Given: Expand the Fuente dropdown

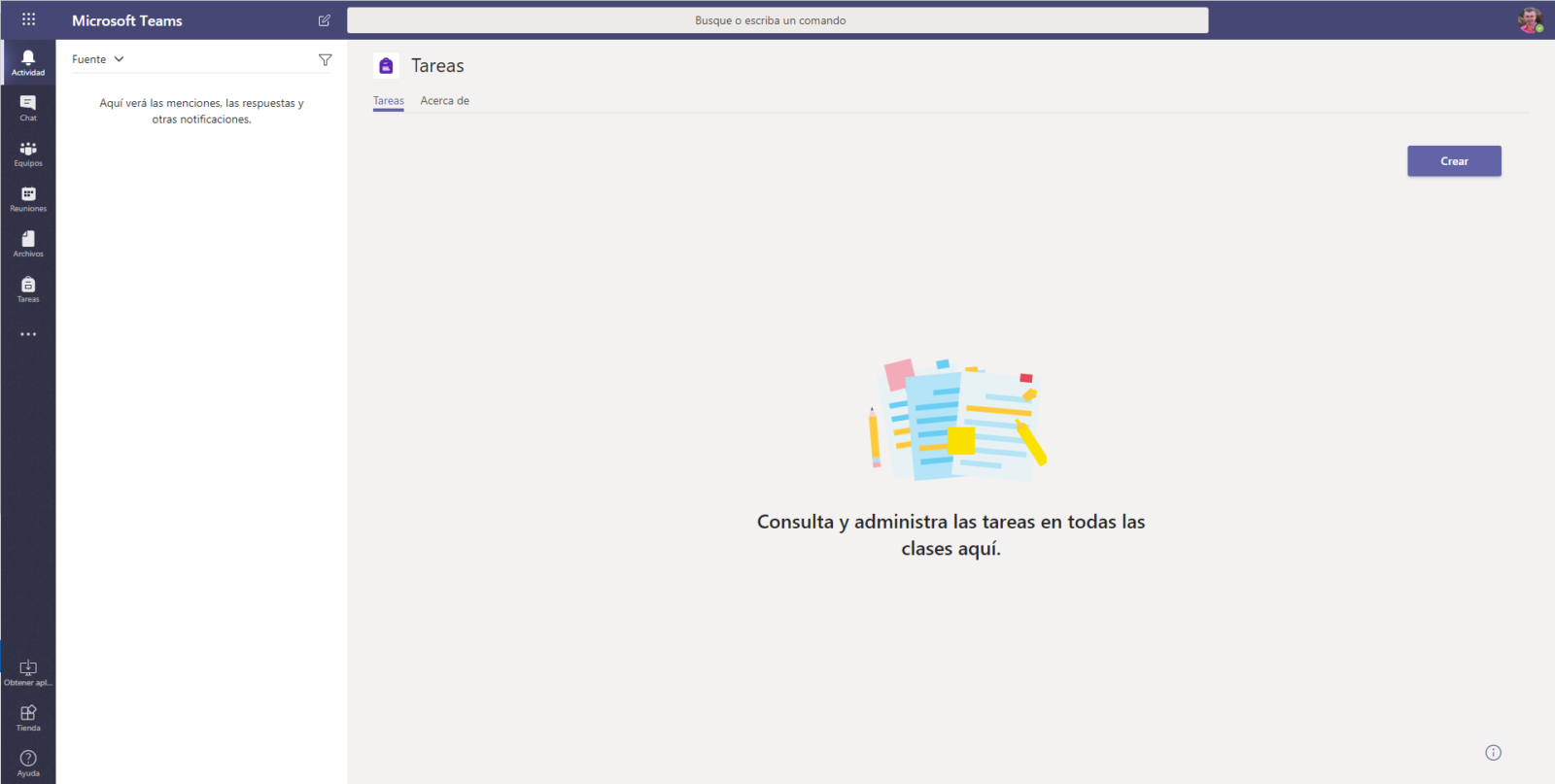Looking at the screenshot, I should pyautogui.click(x=98, y=59).
